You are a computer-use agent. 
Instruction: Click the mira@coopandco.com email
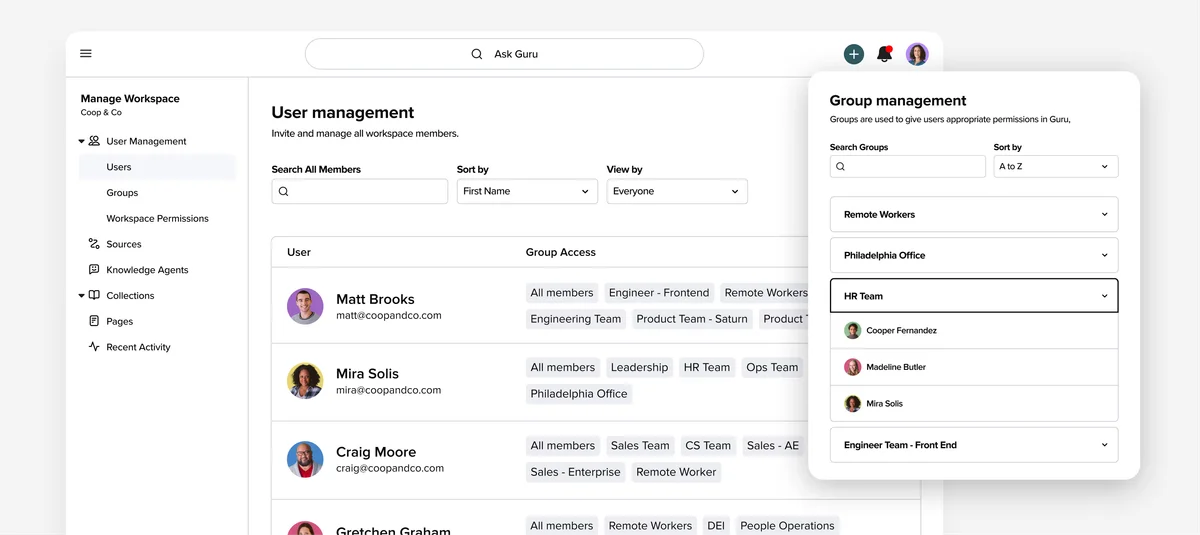coord(388,391)
